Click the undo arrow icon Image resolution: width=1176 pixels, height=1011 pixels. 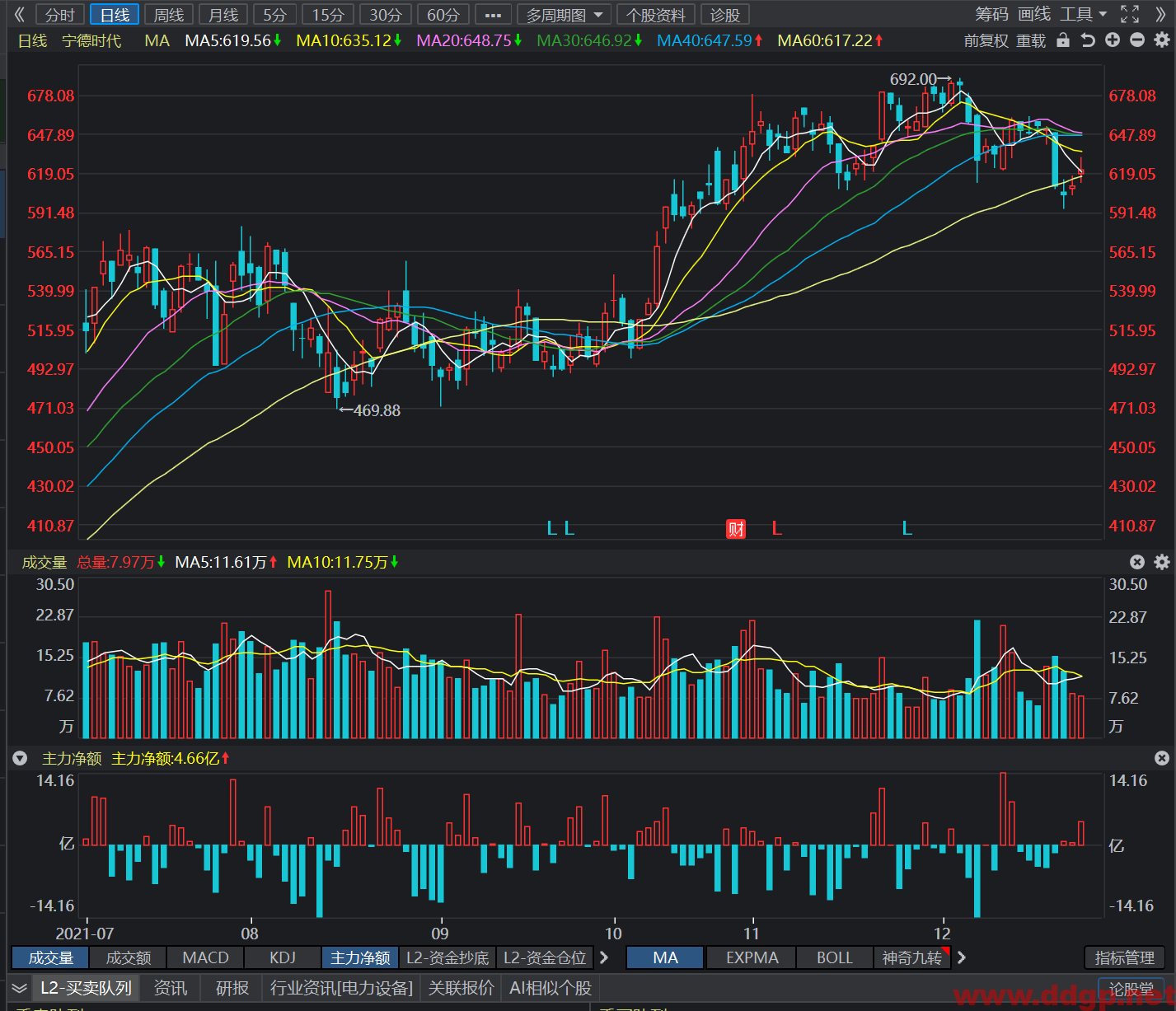1088,40
